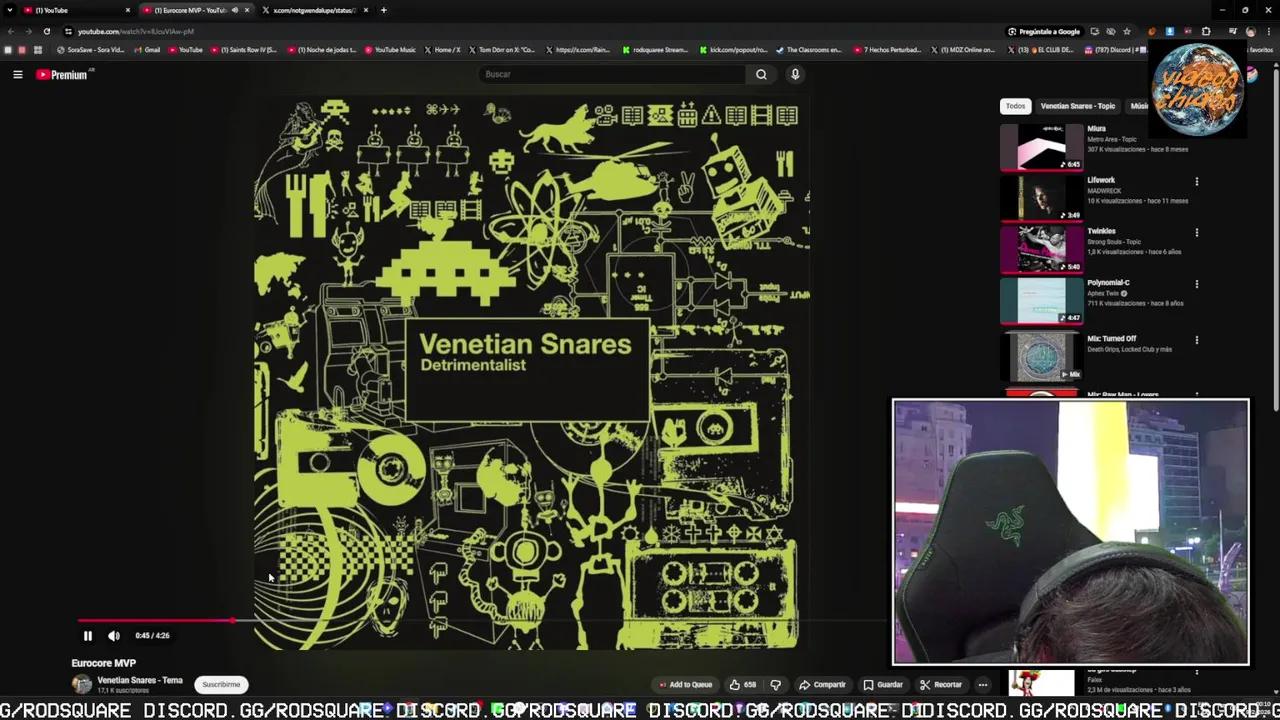Go to YouTube Premium home via the logo
Image resolution: width=1280 pixels, height=720 pixels.
pyautogui.click(x=63, y=74)
